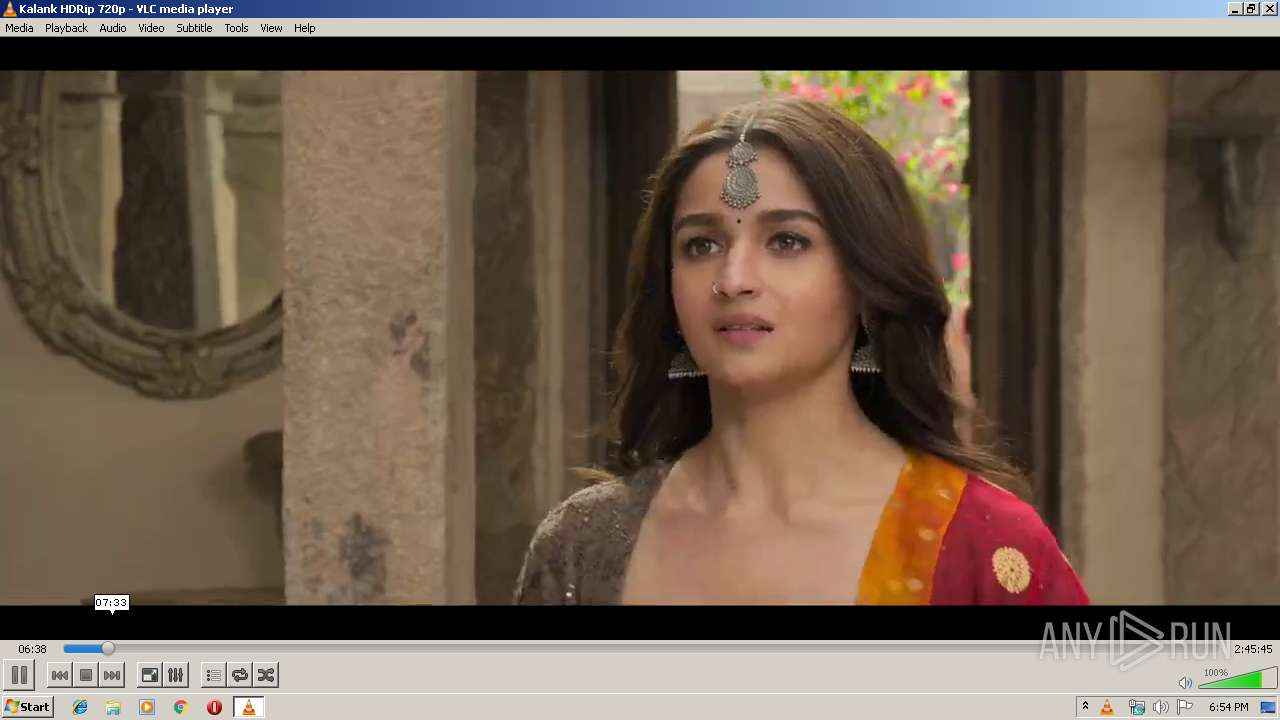Click the 6:54 PM system clock
The image size is (1280, 720).
[1228, 707]
